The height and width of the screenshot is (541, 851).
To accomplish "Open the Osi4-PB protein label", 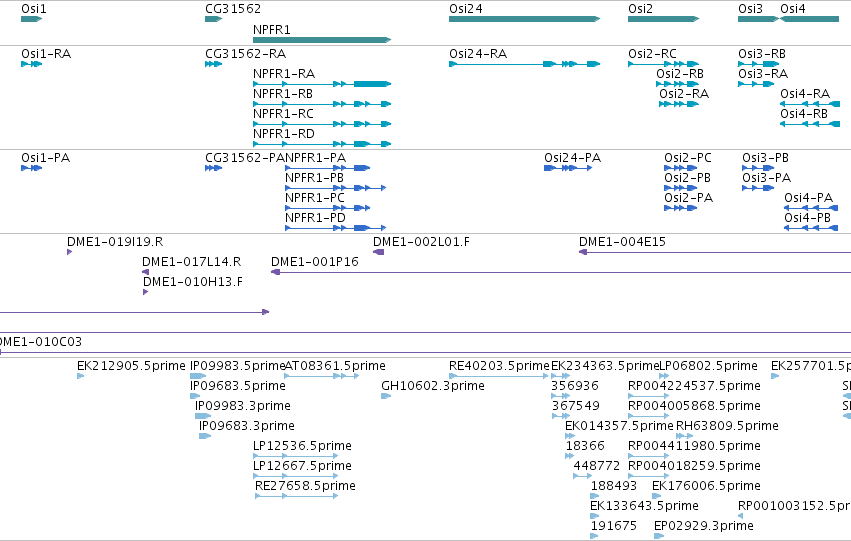I will click(x=808, y=218).
